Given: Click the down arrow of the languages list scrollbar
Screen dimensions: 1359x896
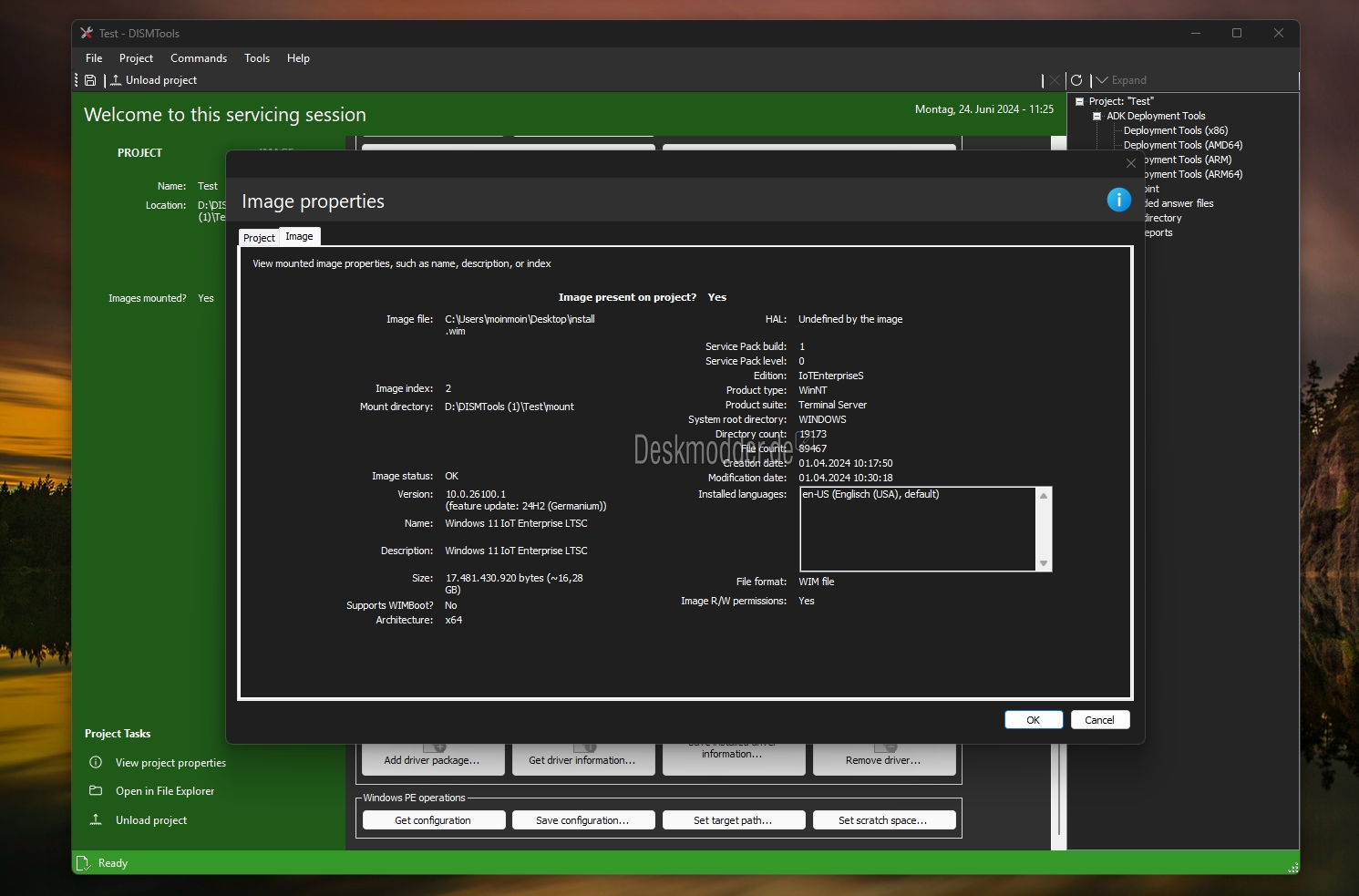Looking at the screenshot, I should (x=1044, y=563).
